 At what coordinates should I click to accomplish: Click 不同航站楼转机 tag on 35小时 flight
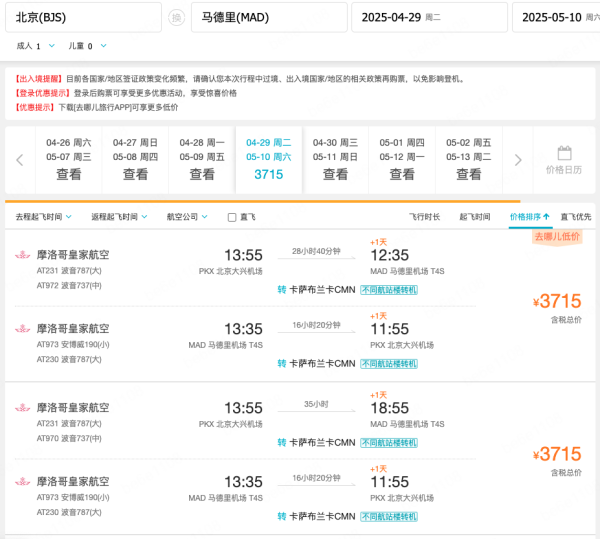[389, 443]
